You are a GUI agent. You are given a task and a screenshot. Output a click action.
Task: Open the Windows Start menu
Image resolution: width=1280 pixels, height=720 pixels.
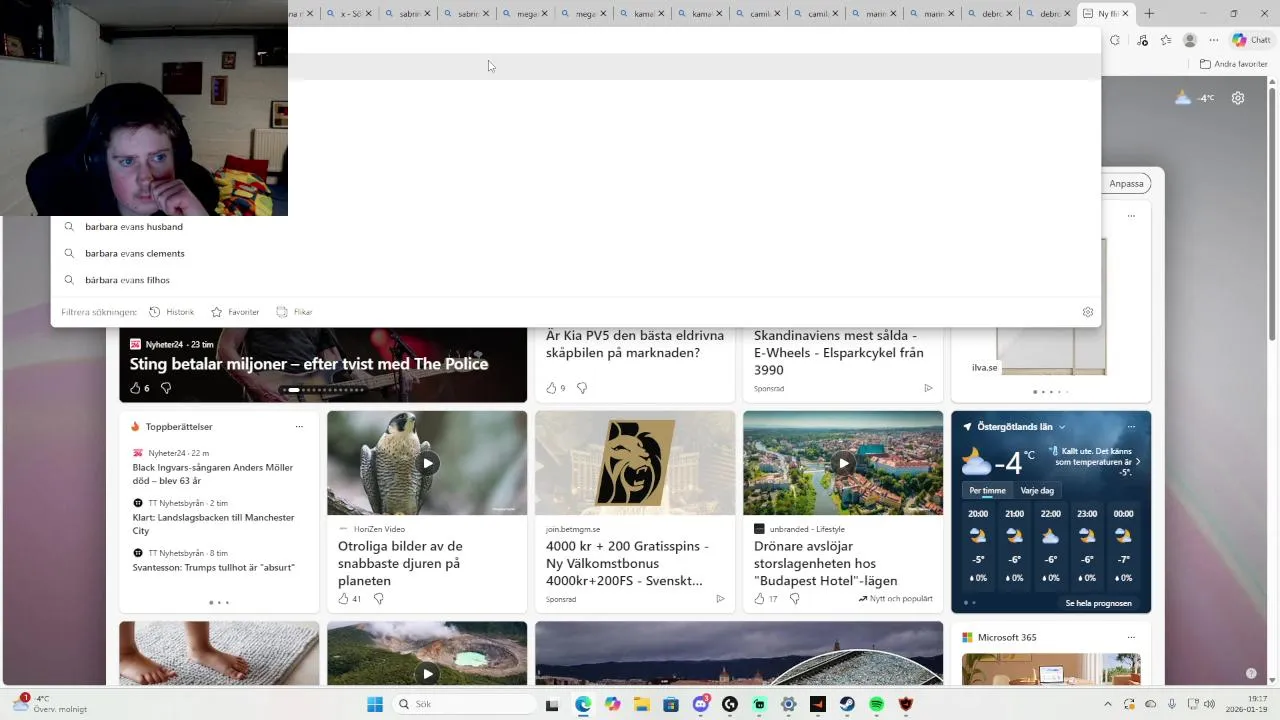click(375, 704)
